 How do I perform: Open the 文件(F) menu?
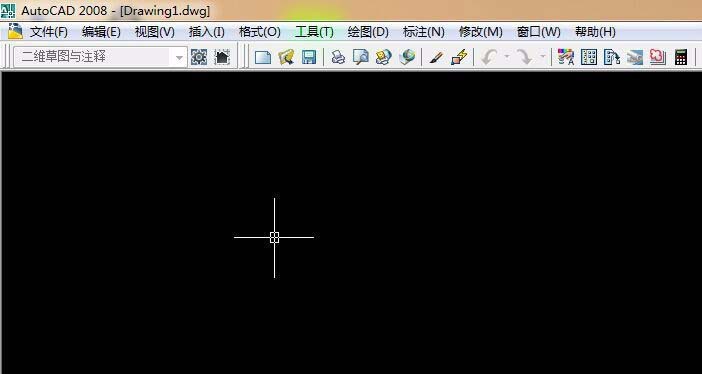point(49,32)
